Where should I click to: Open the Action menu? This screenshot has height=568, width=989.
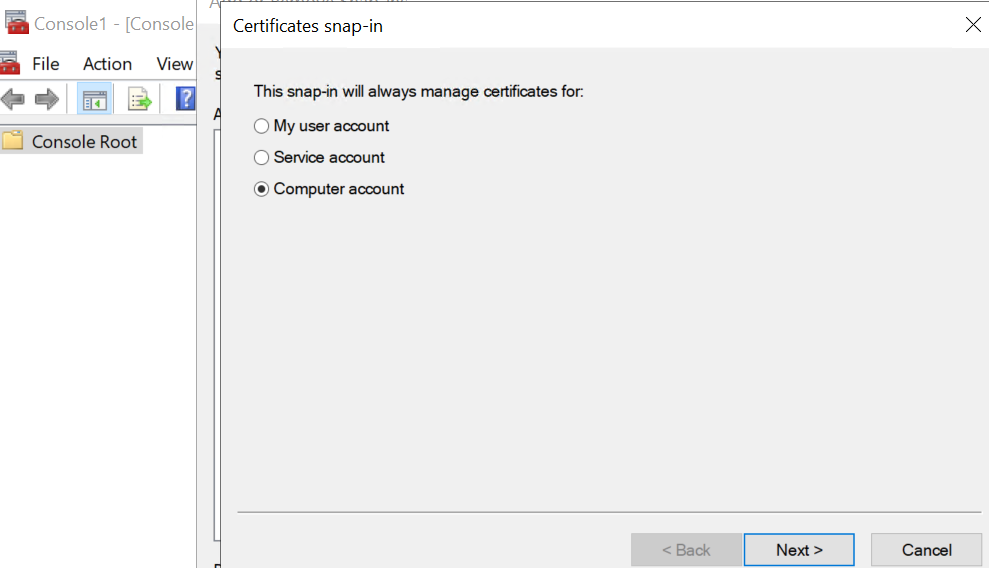coord(107,64)
